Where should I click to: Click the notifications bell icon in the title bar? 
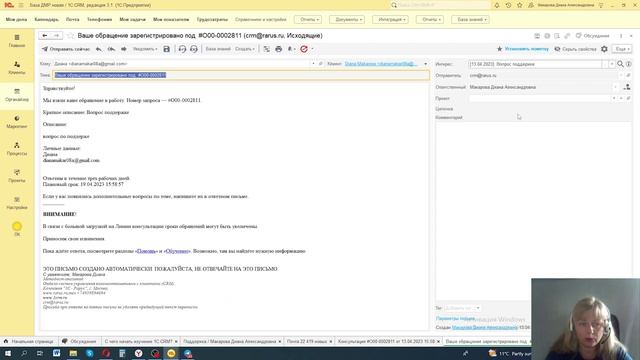(x=497, y=5)
